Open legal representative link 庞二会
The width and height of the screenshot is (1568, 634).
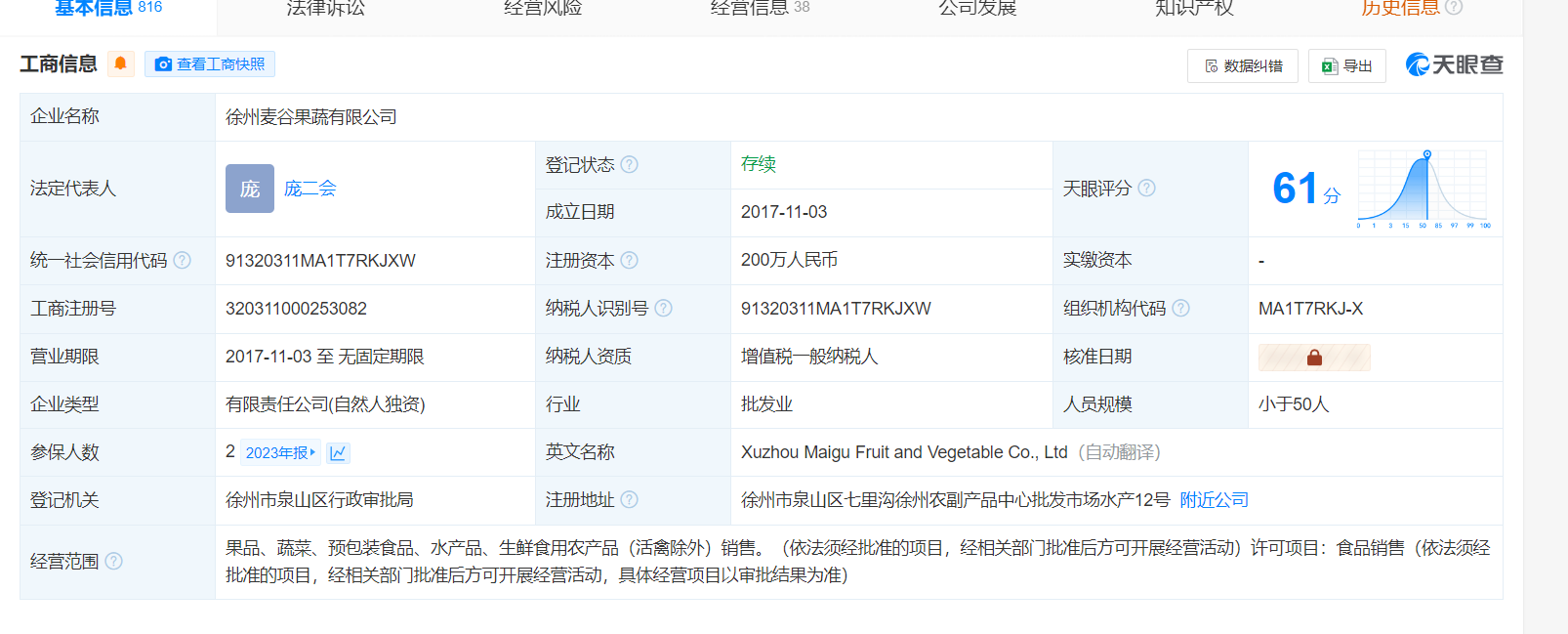coord(309,189)
